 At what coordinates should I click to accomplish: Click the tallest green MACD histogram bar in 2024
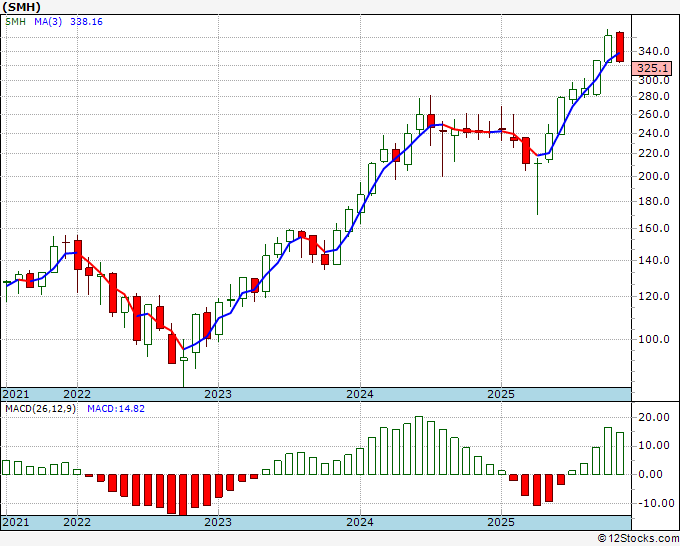tap(419, 445)
